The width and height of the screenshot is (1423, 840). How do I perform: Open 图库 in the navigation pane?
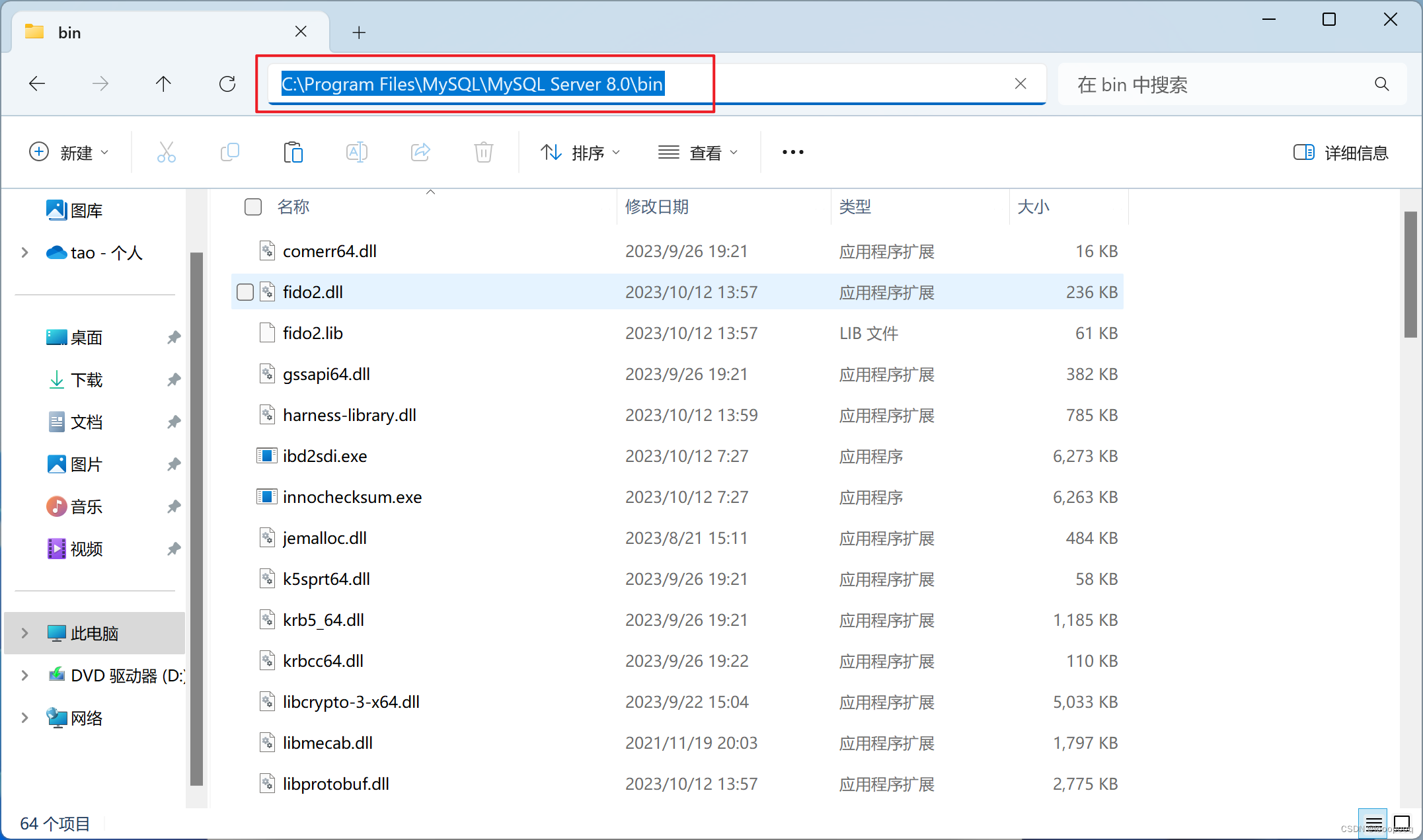pyautogui.click(x=74, y=211)
